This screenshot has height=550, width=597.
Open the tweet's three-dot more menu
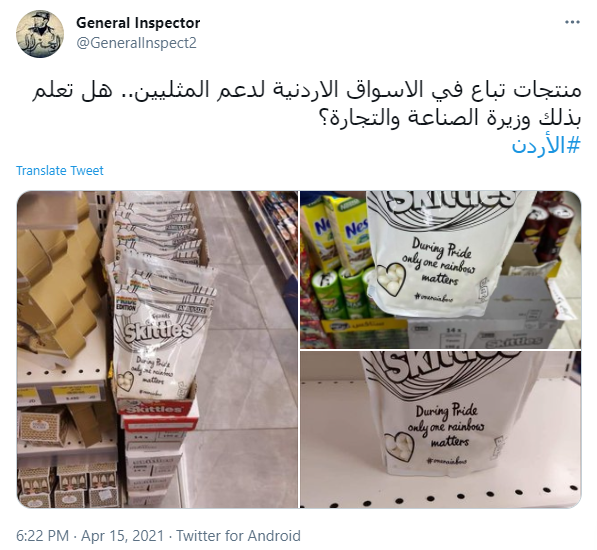[x=572, y=22]
